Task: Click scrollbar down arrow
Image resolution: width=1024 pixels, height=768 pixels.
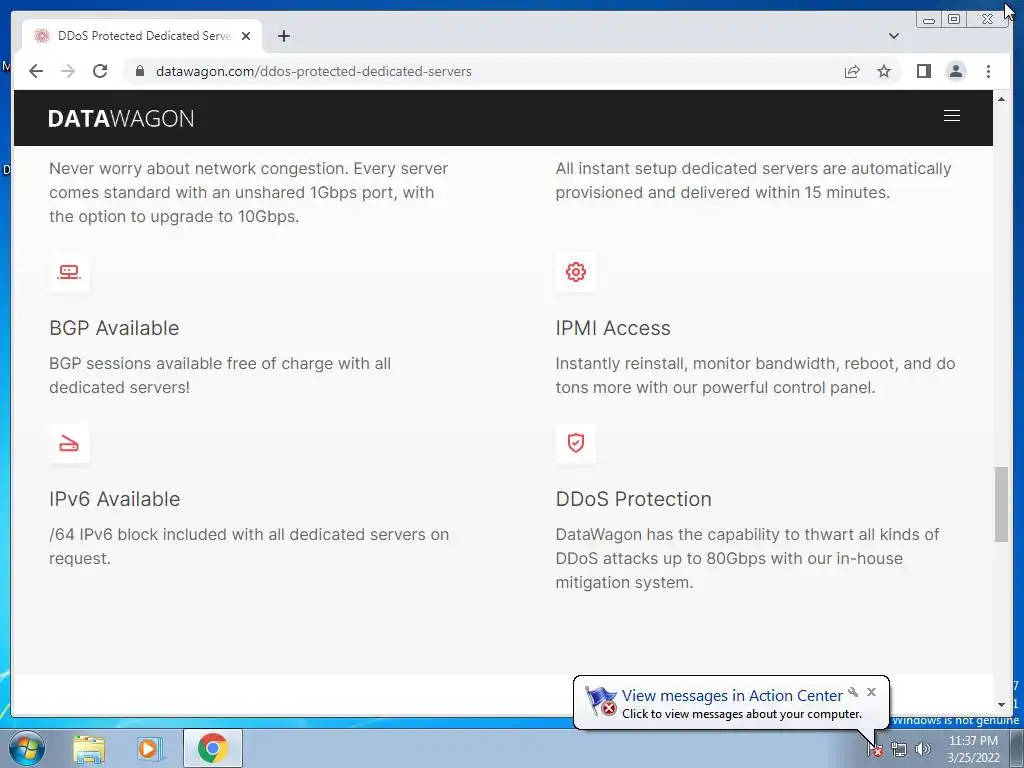Action: pos(1001,705)
